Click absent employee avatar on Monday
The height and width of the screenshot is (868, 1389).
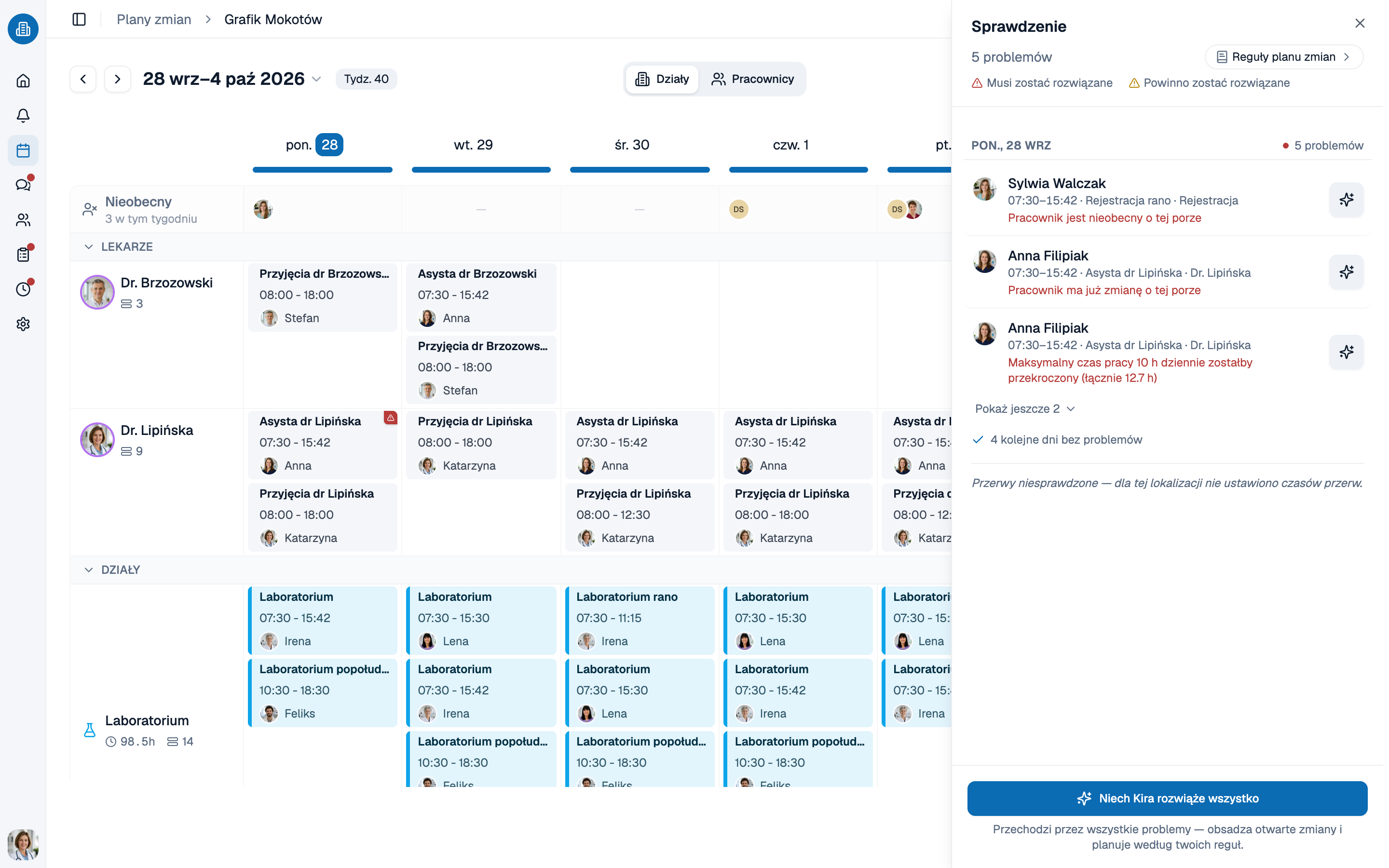(263, 210)
